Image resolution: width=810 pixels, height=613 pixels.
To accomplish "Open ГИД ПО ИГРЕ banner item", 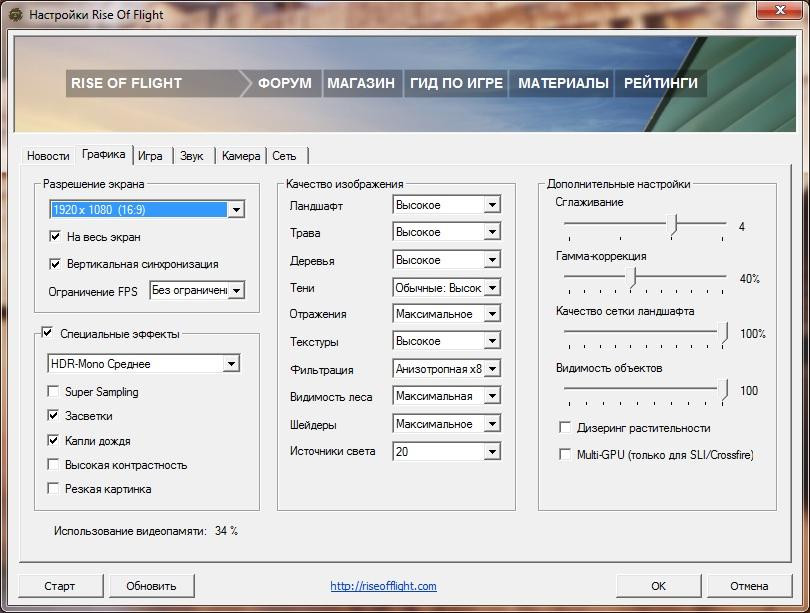I will [x=456, y=83].
